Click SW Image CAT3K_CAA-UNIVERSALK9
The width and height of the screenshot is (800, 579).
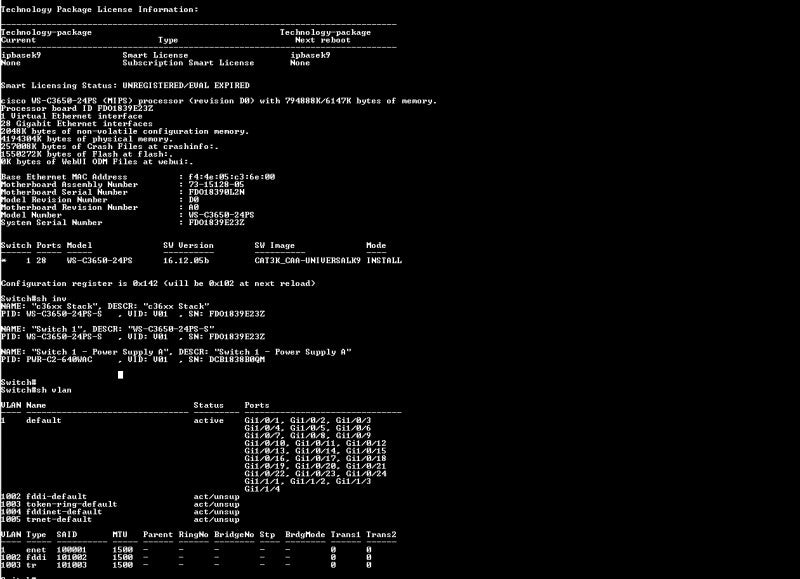[308, 260]
